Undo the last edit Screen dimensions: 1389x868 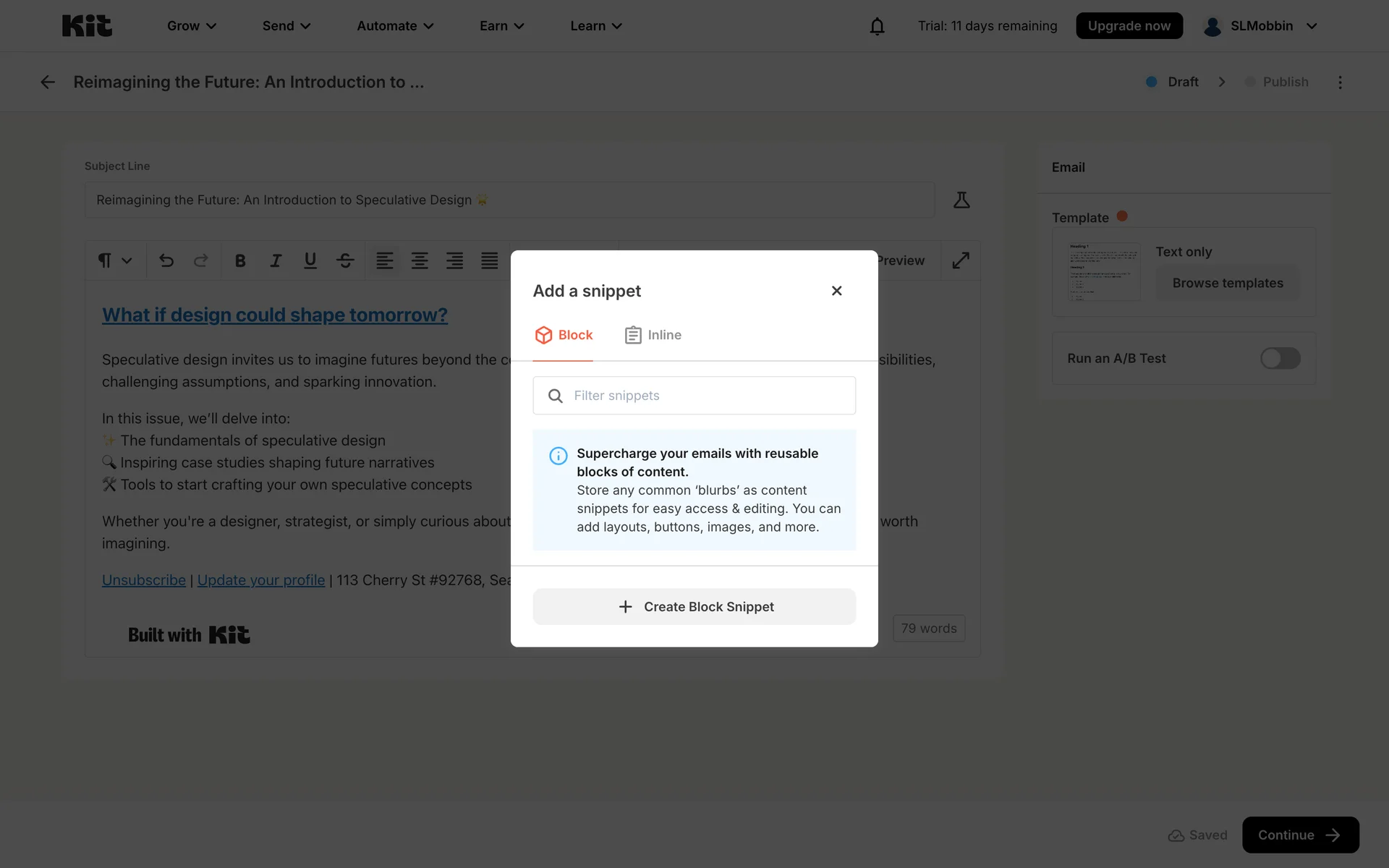(x=166, y=260)
